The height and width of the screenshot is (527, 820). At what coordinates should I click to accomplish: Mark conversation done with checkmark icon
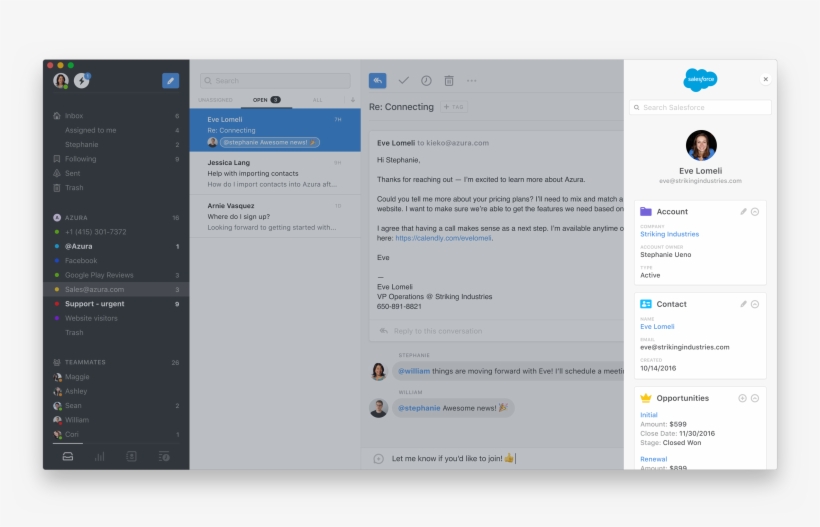403,81
